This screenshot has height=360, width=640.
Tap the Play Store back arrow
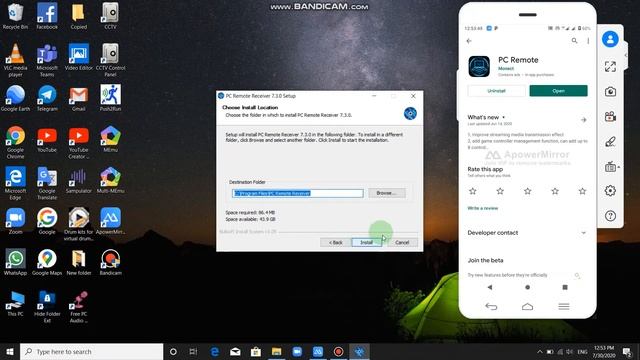pyautogui.click(x=469, y=41)
